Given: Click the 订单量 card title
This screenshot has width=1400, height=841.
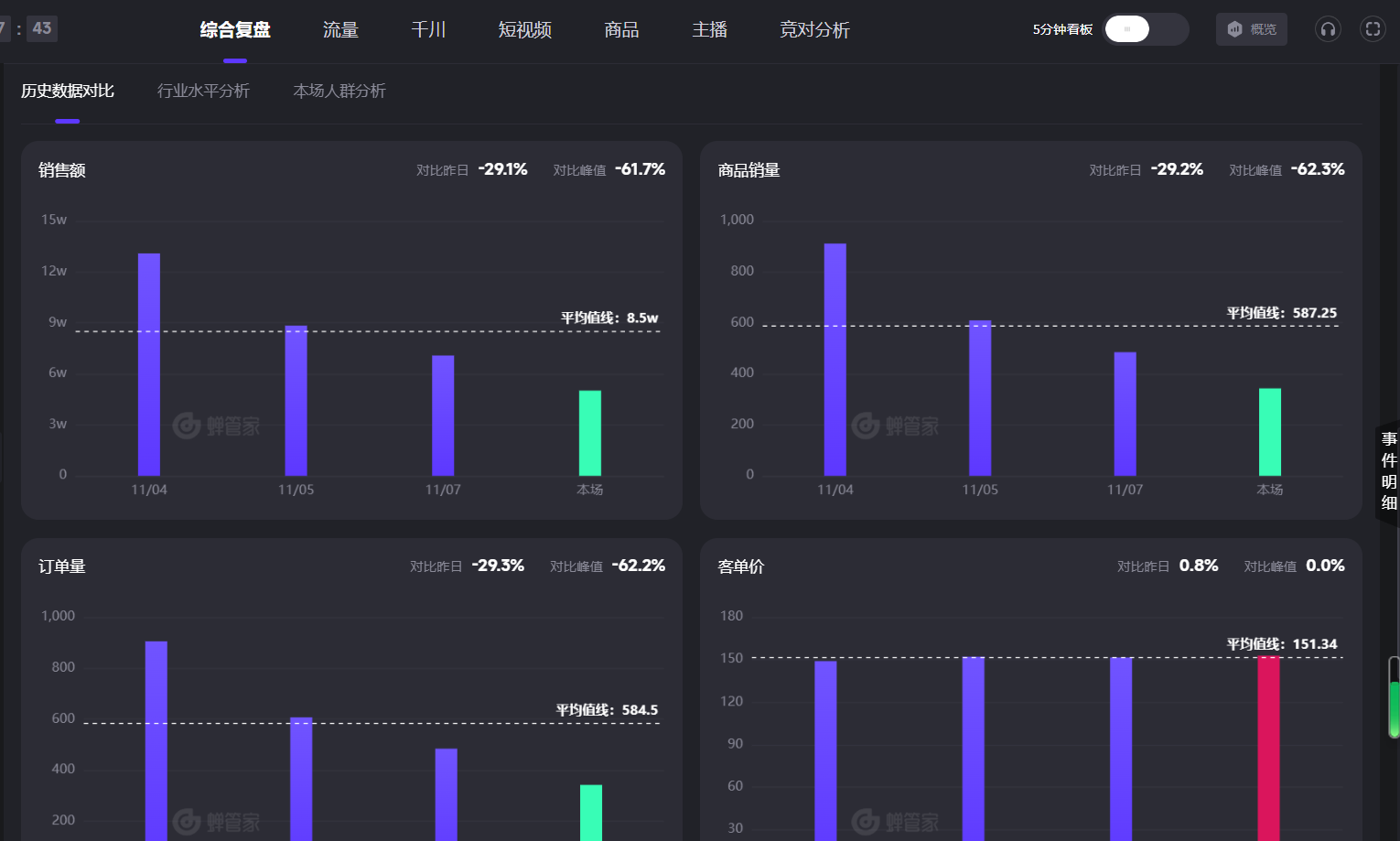Looking at the screenshot, I should pos(62,566).
